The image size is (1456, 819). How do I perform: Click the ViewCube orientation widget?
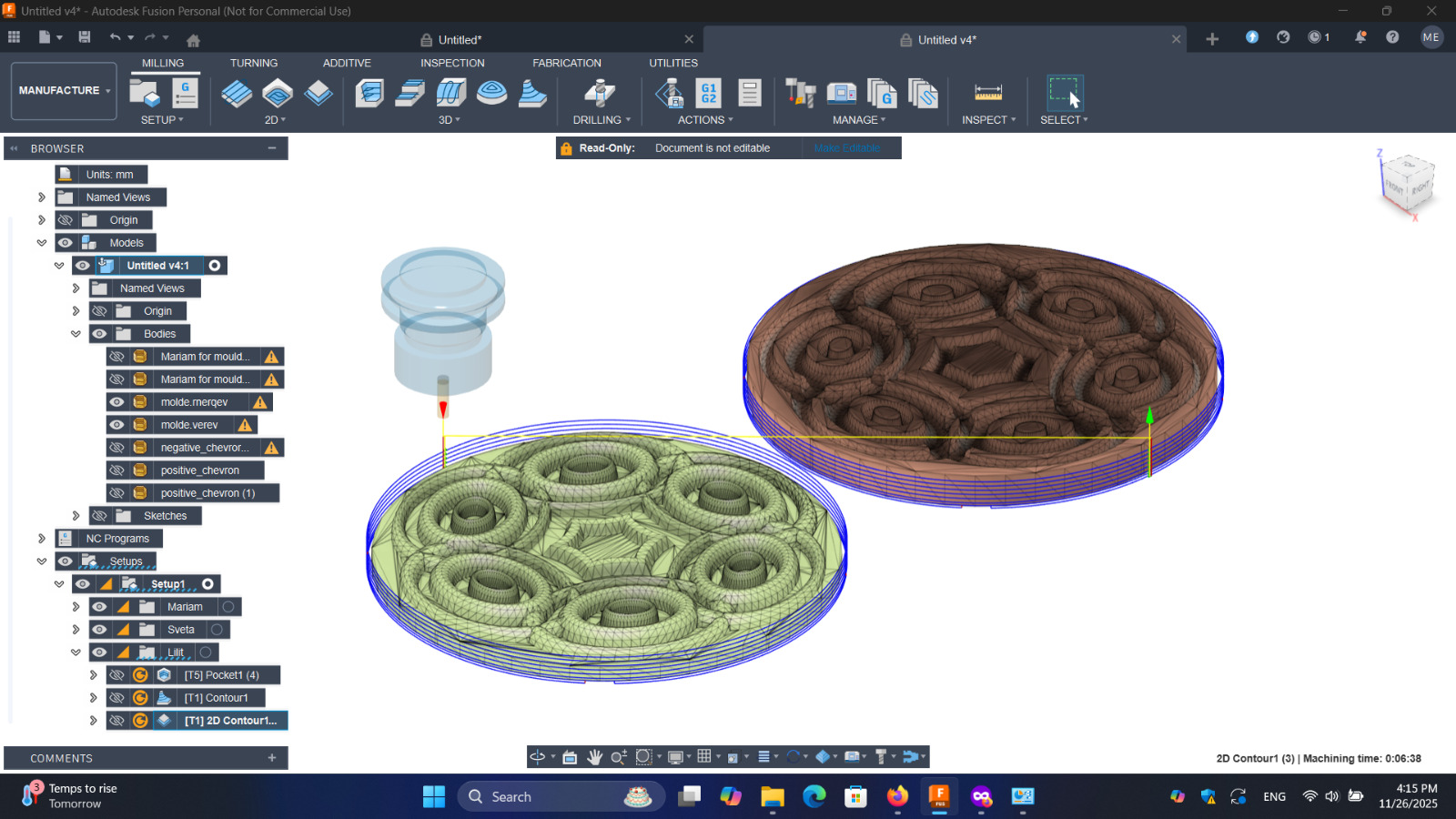[x=1407, y=183]
